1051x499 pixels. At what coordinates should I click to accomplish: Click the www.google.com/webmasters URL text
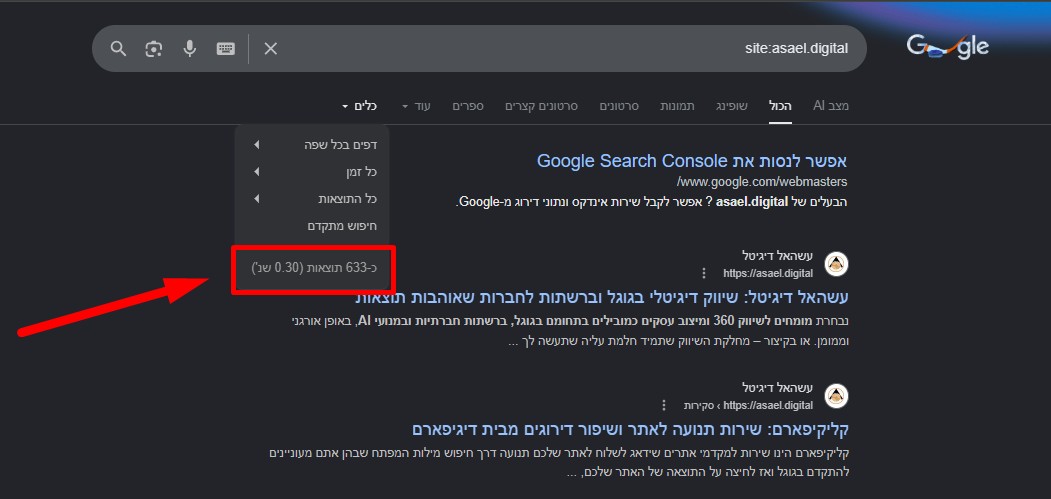(762, 182)
